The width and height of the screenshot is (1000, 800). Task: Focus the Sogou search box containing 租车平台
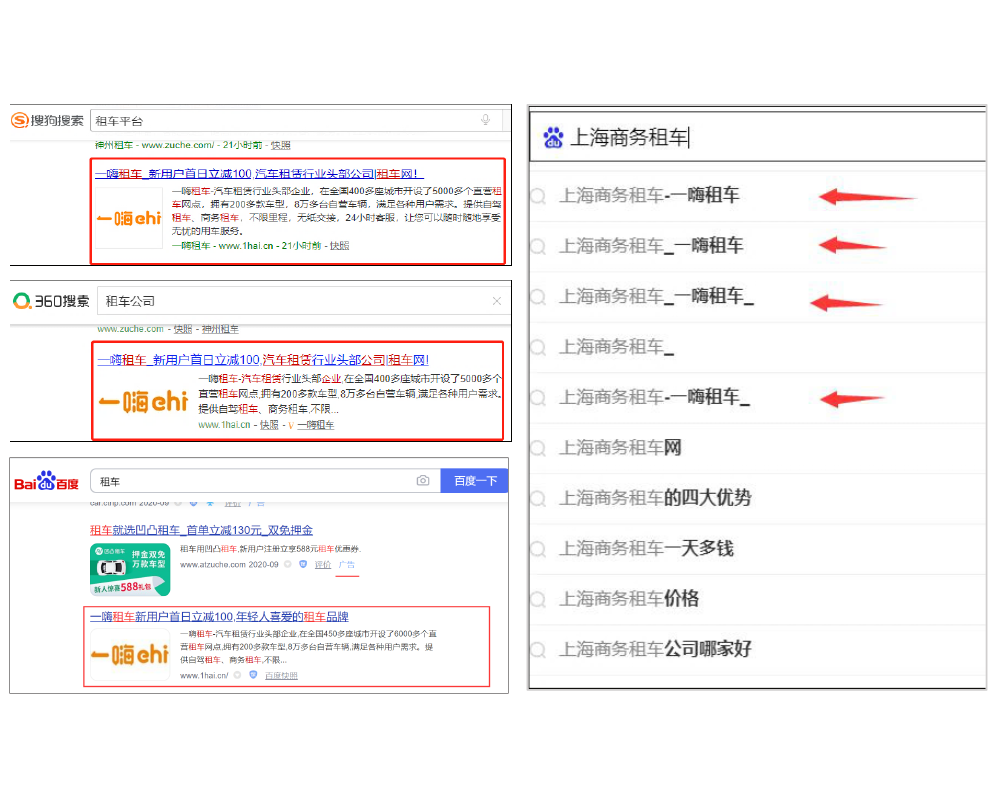point(297,121)
